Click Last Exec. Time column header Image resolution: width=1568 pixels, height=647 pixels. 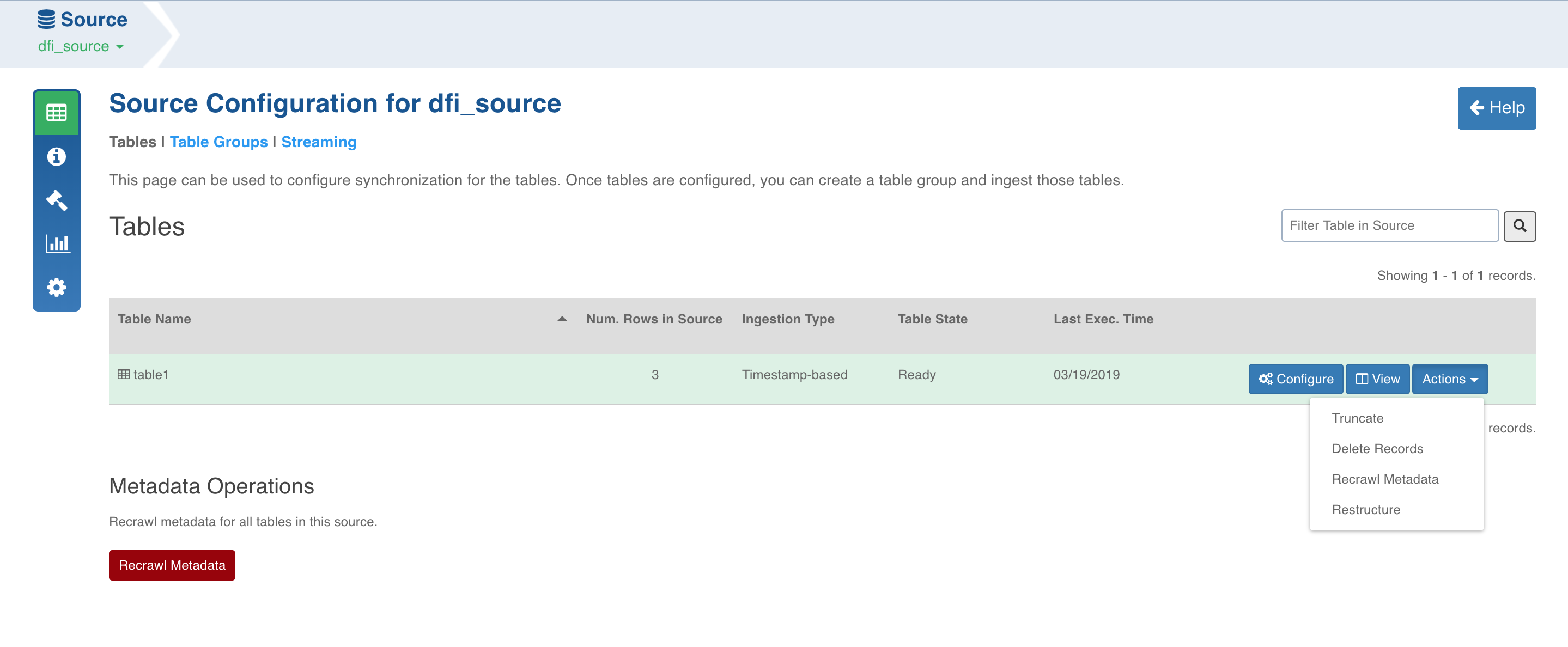(1103, 319)
